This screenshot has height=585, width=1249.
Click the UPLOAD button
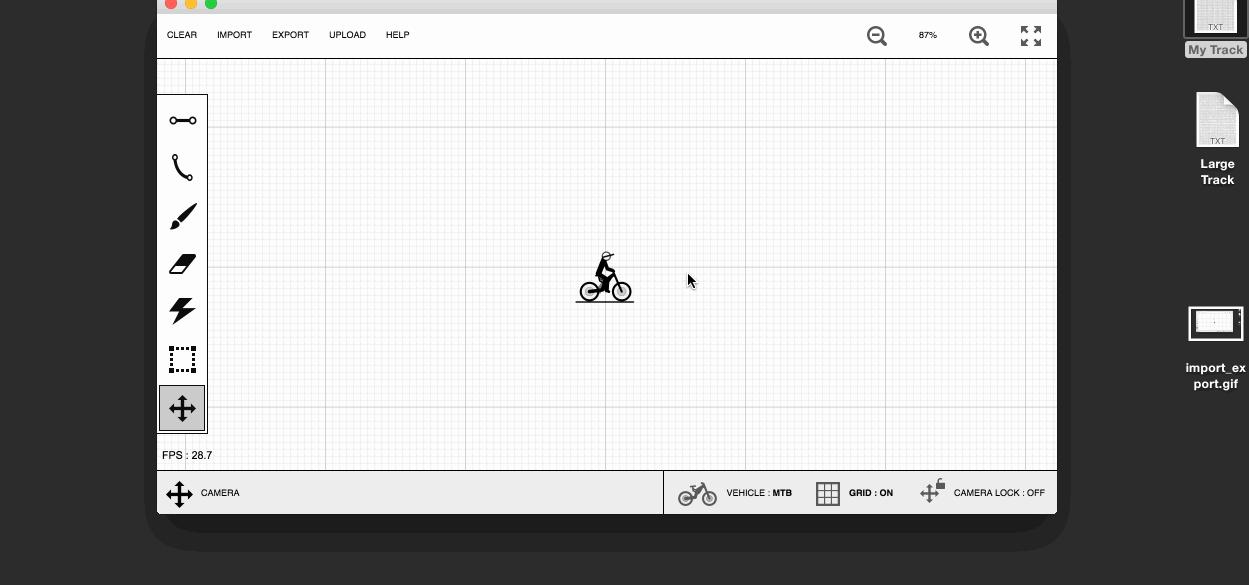coord(347,35)
